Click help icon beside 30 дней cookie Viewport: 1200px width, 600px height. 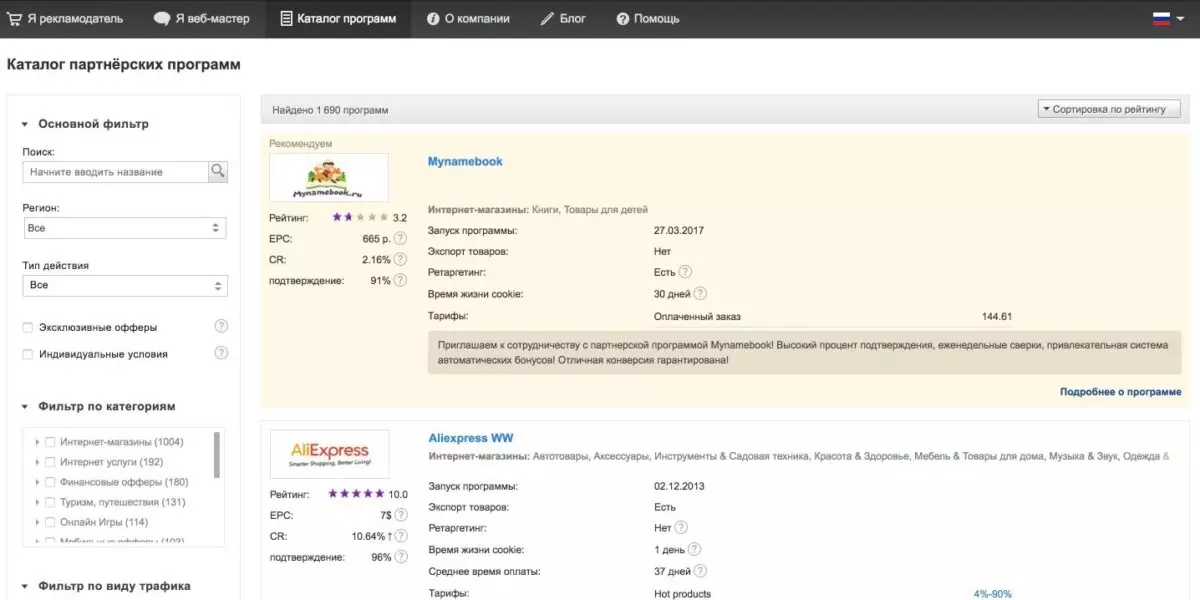(x=700, y=294)
